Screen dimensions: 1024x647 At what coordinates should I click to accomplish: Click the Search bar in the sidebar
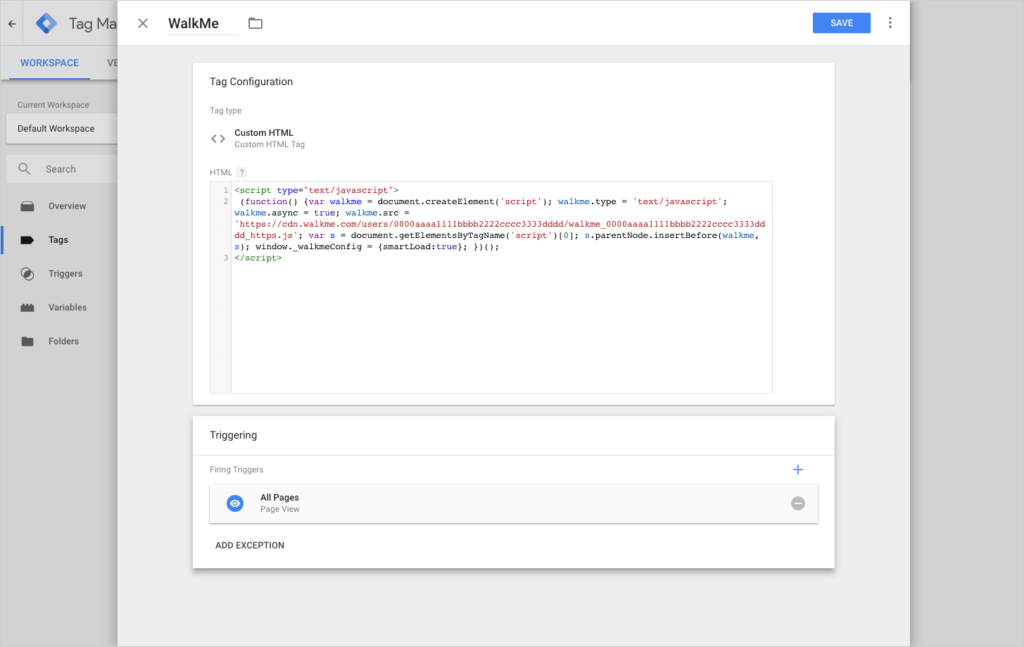pyautogui.click(x=62, y=168)
